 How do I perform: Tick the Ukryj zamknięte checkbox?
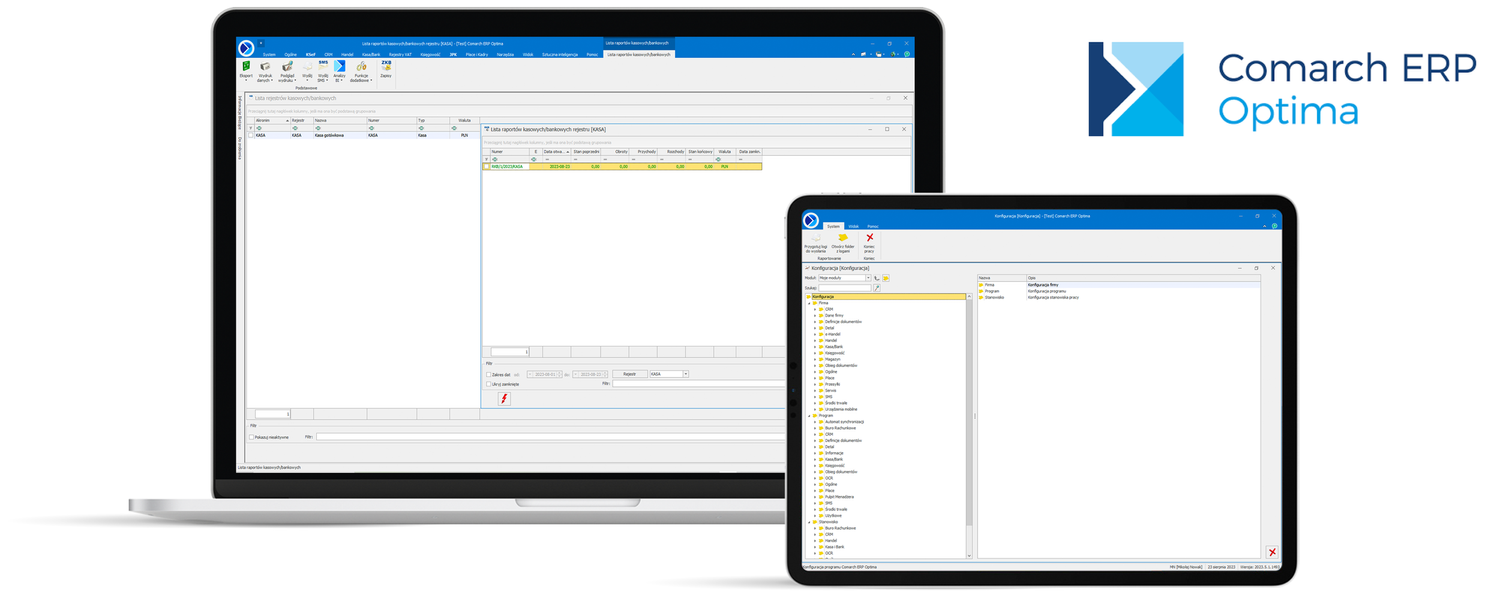click(x=489, y=384)
